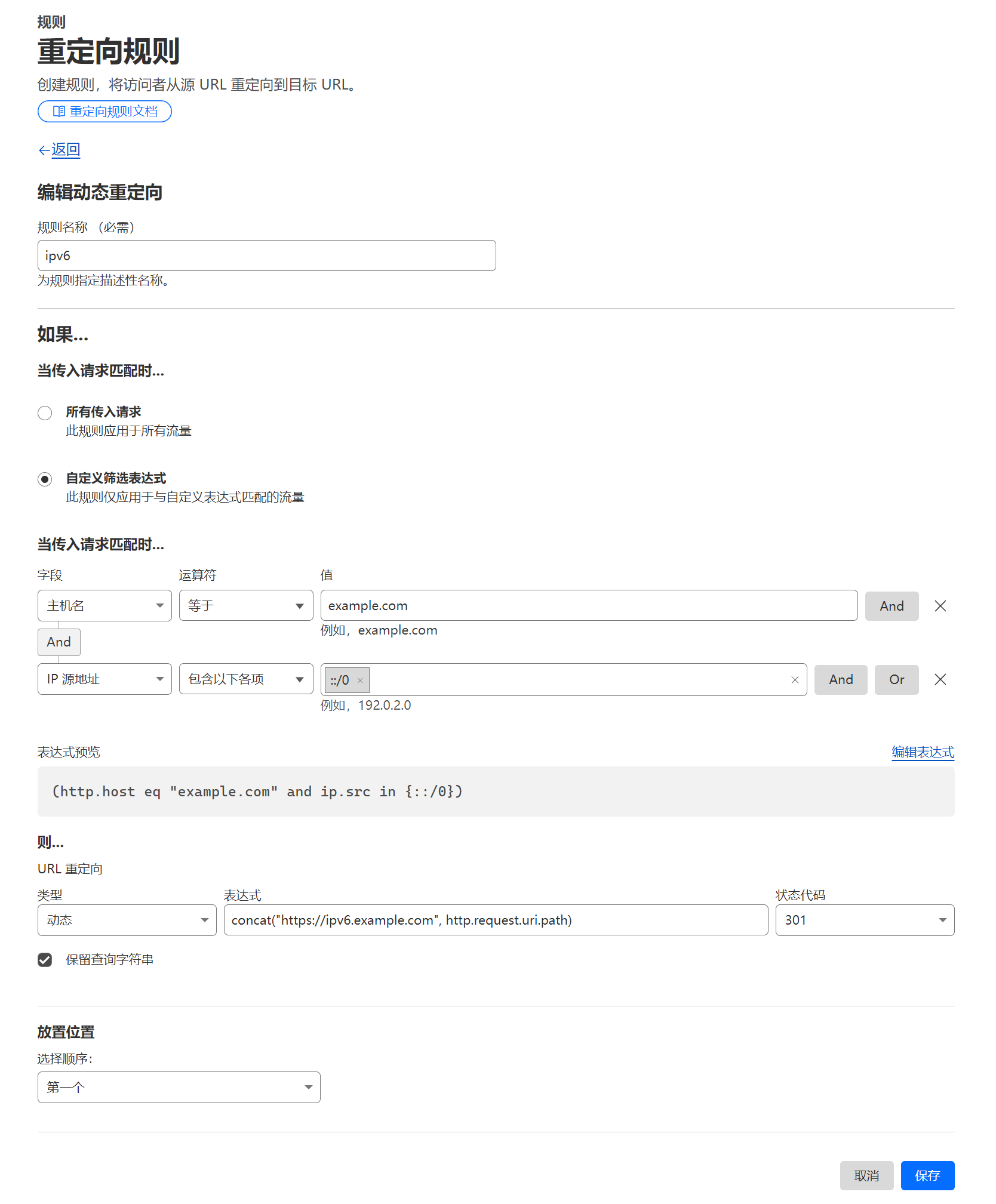This screenshot has width=996, height=1204.
Task: Clear all values in IP list field
Action: (795, 680)
